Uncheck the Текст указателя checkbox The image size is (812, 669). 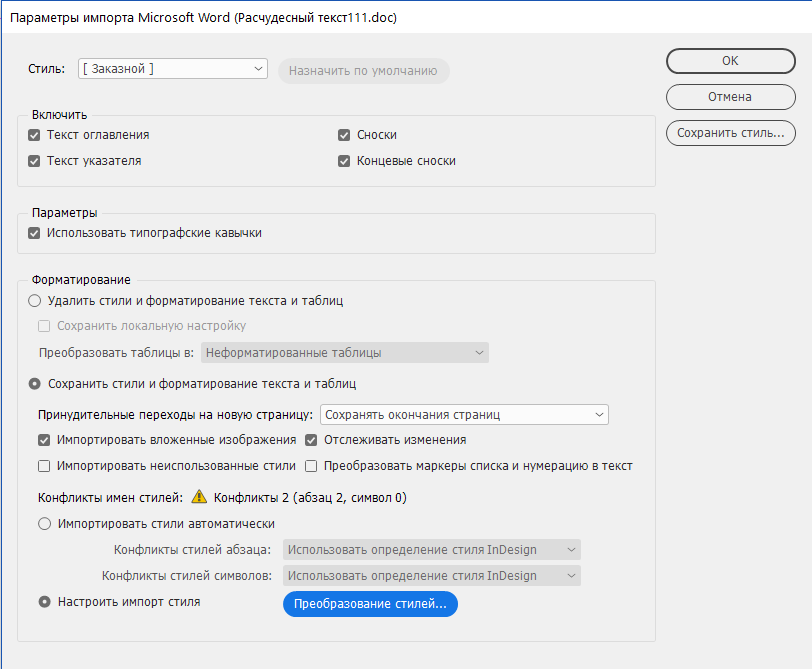(34, 161)
